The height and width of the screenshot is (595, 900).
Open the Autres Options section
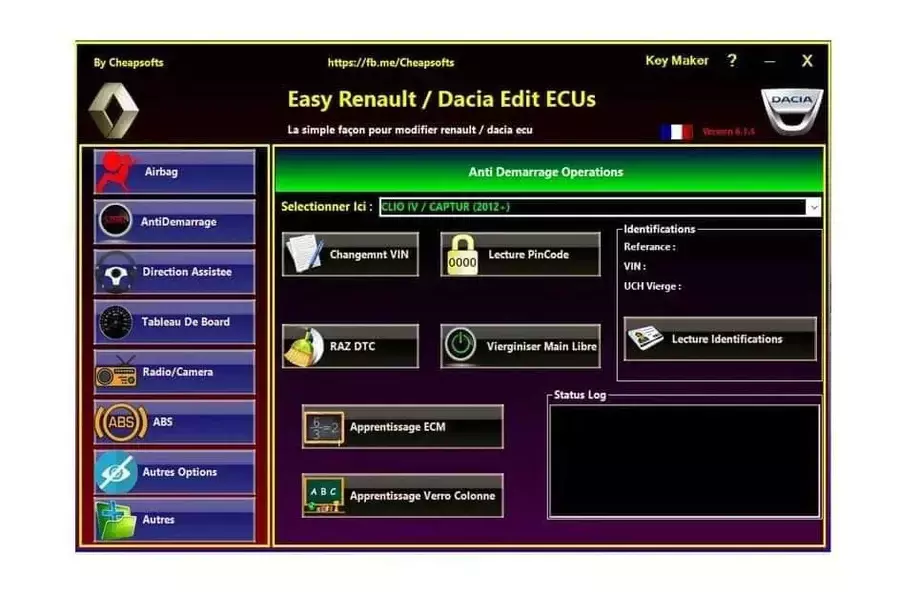(174, 472)
